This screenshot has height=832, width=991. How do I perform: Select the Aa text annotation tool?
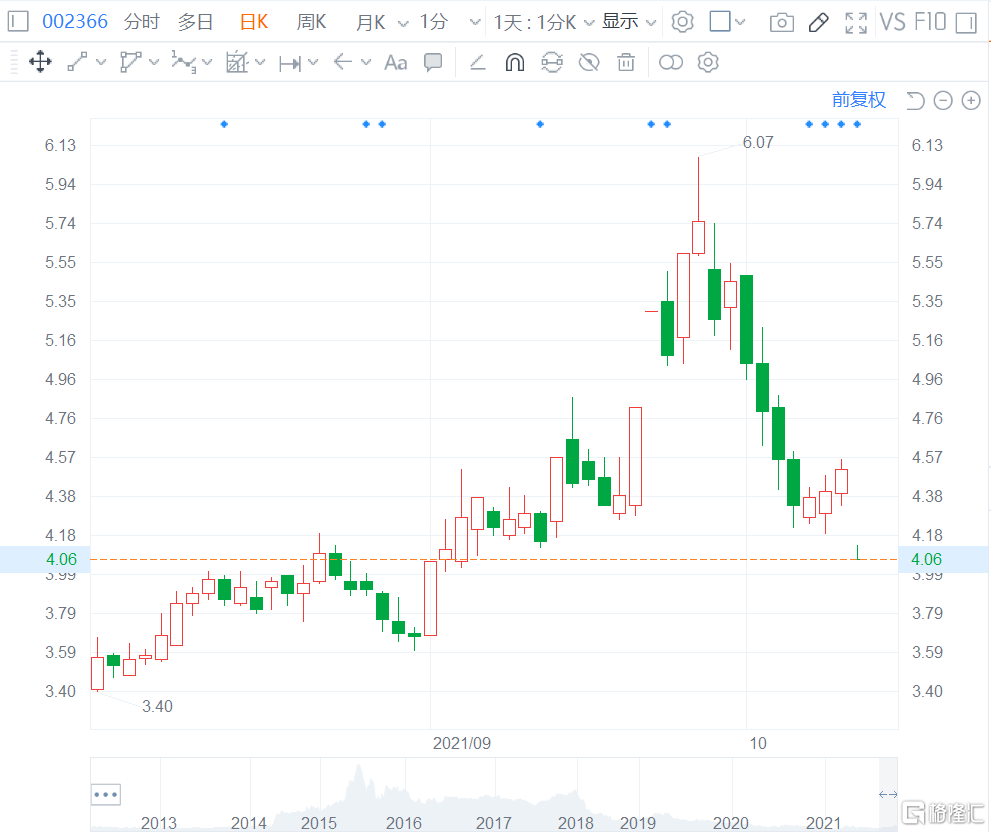pyautogui.click(x=396, y=63)
